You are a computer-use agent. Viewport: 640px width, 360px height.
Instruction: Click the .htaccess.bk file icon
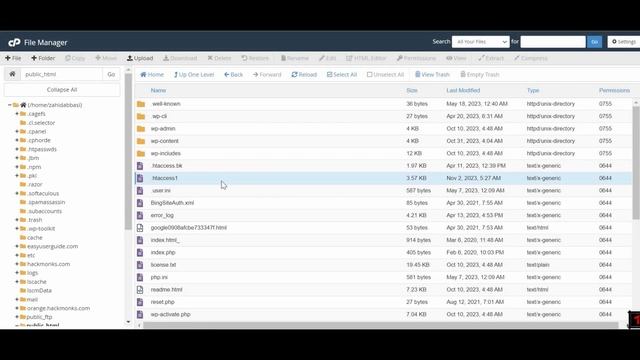pyautogui.click(x=140, y=166)
